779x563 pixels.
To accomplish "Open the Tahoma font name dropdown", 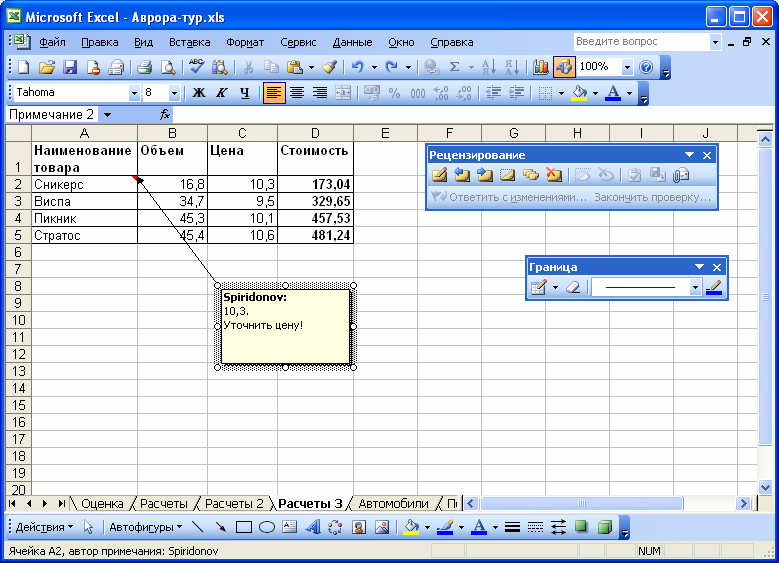I will (x=134, y=93).
